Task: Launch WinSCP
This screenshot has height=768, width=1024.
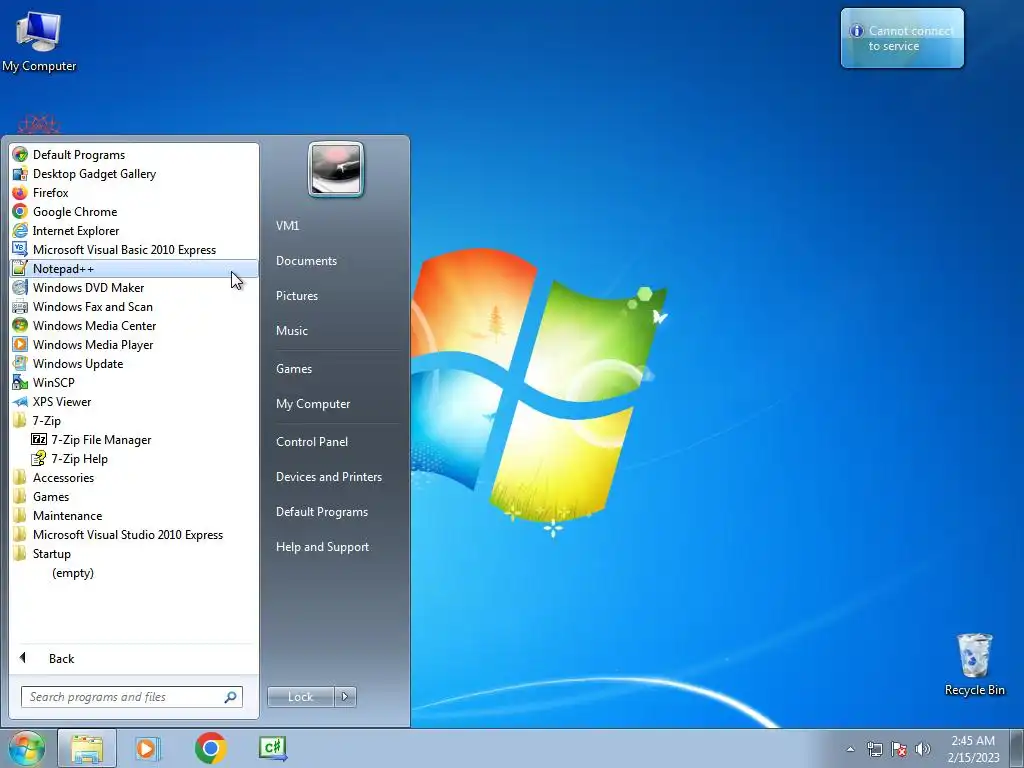Action: (x=134, y=383)
